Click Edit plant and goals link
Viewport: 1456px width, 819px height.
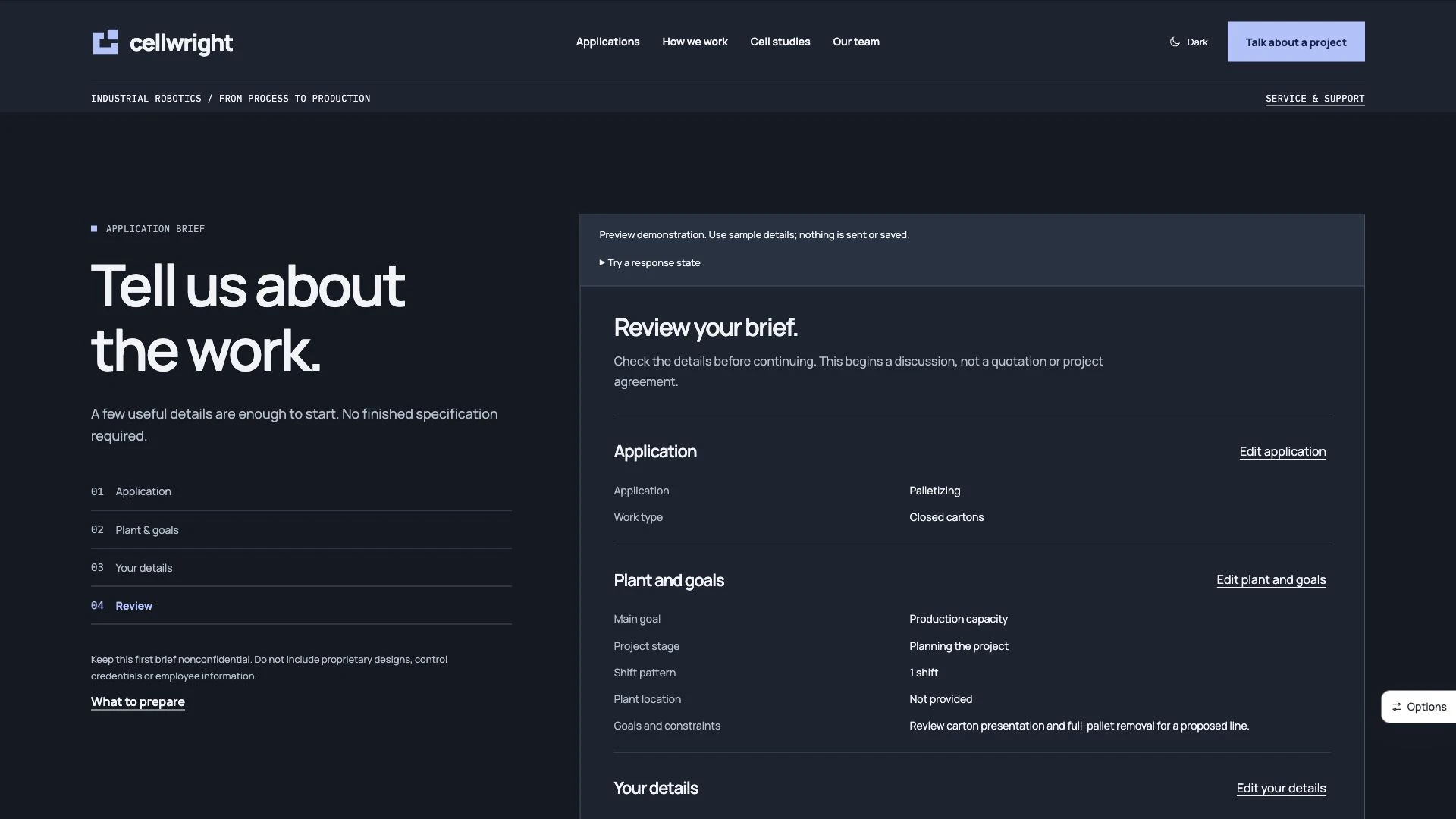(1271, 580)
